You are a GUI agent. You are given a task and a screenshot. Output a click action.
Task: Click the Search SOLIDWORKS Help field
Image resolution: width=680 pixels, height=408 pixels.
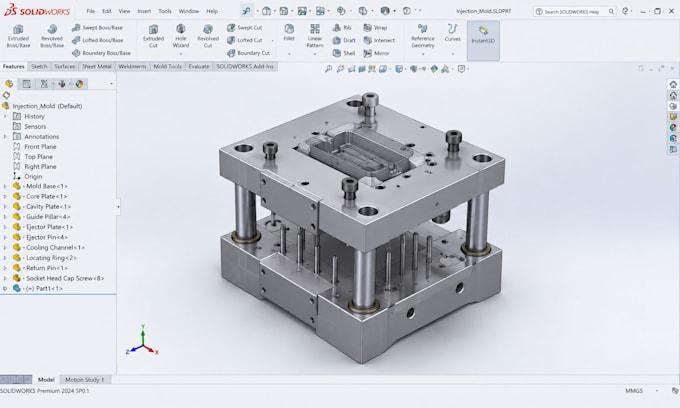[x=575, y=12]
